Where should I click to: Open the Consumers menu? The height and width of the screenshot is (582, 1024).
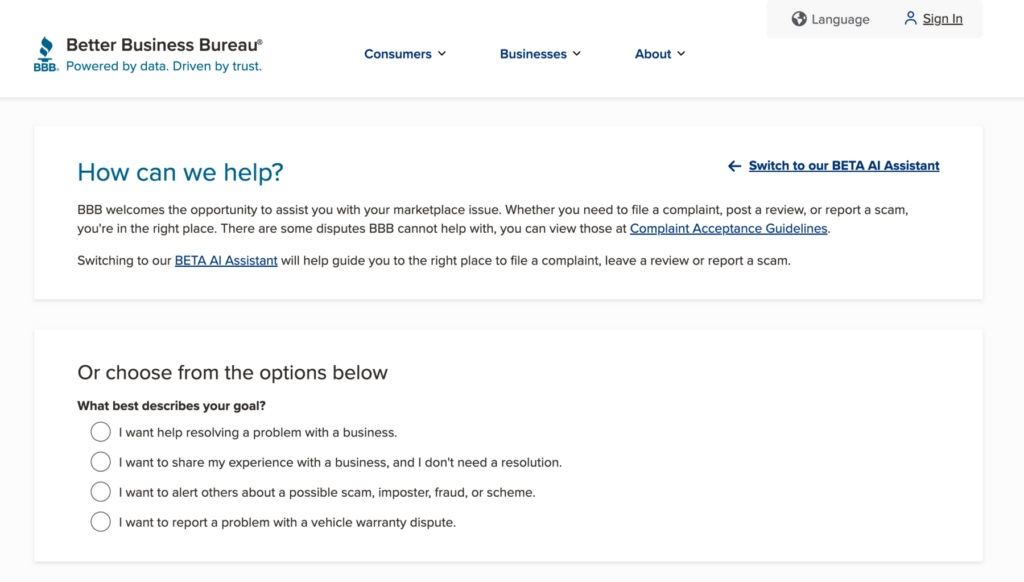pyautogui.click(x=398, y=54)
